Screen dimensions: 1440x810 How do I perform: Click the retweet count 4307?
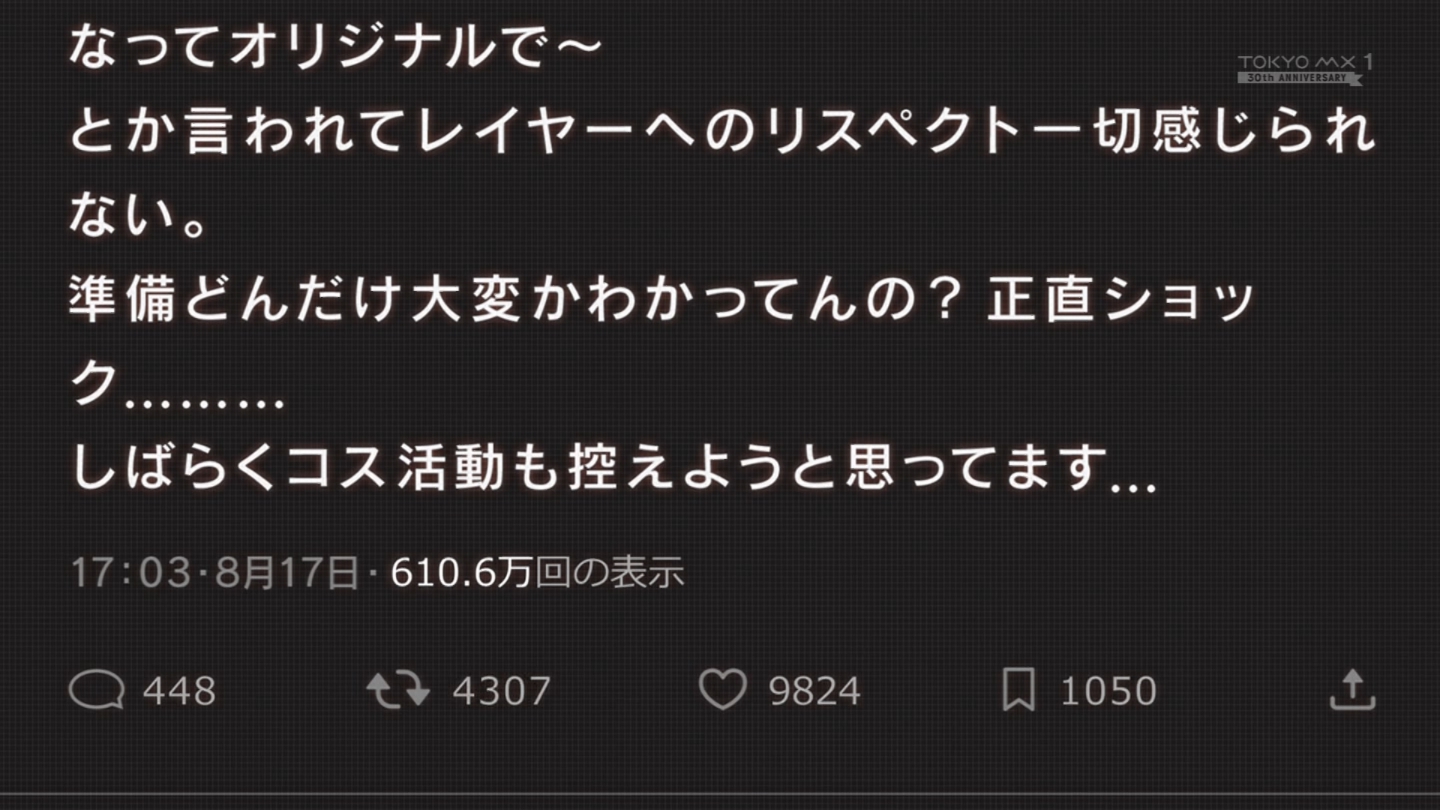point(501,691)
